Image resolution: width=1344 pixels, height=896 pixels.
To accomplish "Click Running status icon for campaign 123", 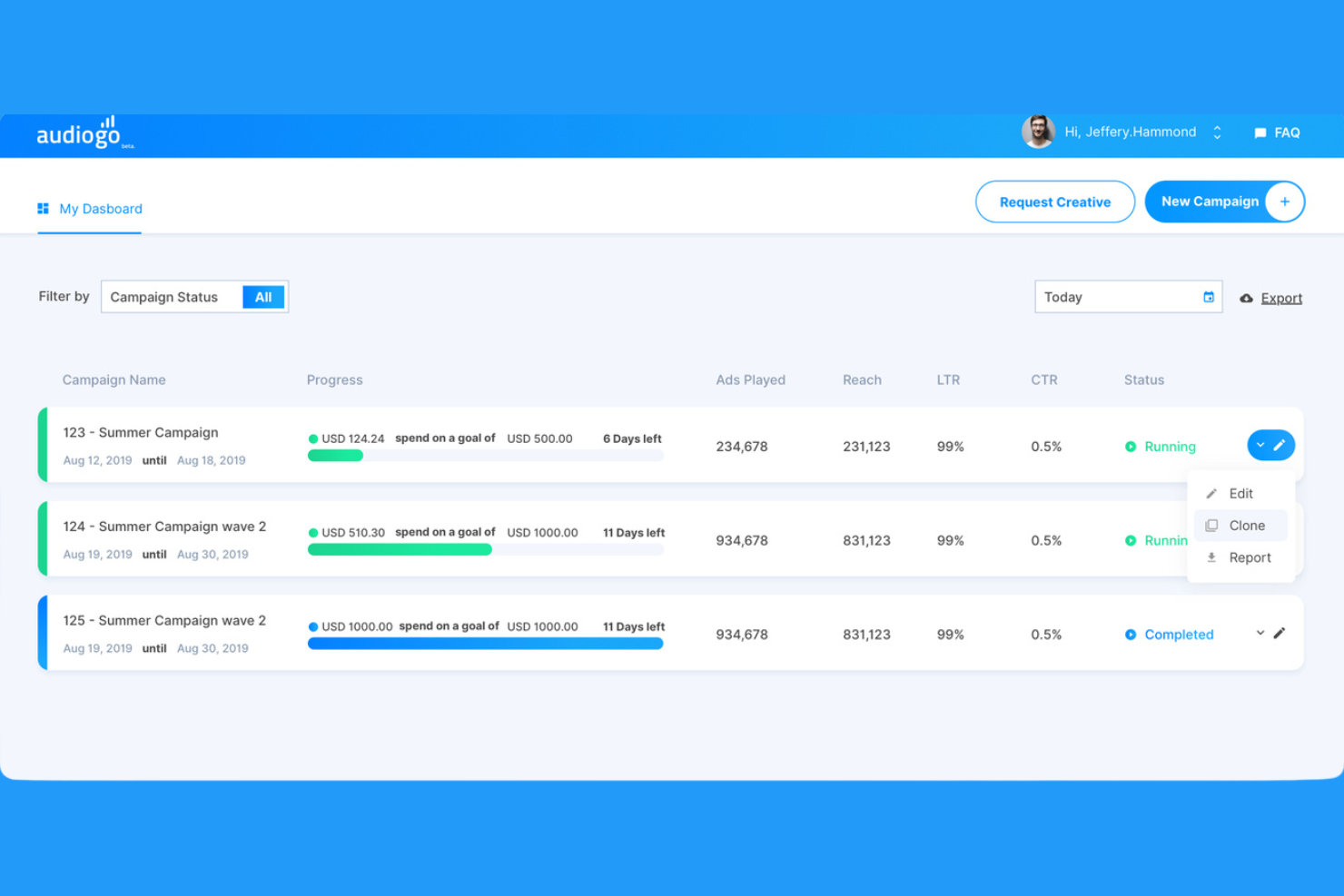I will (1131, 447).
